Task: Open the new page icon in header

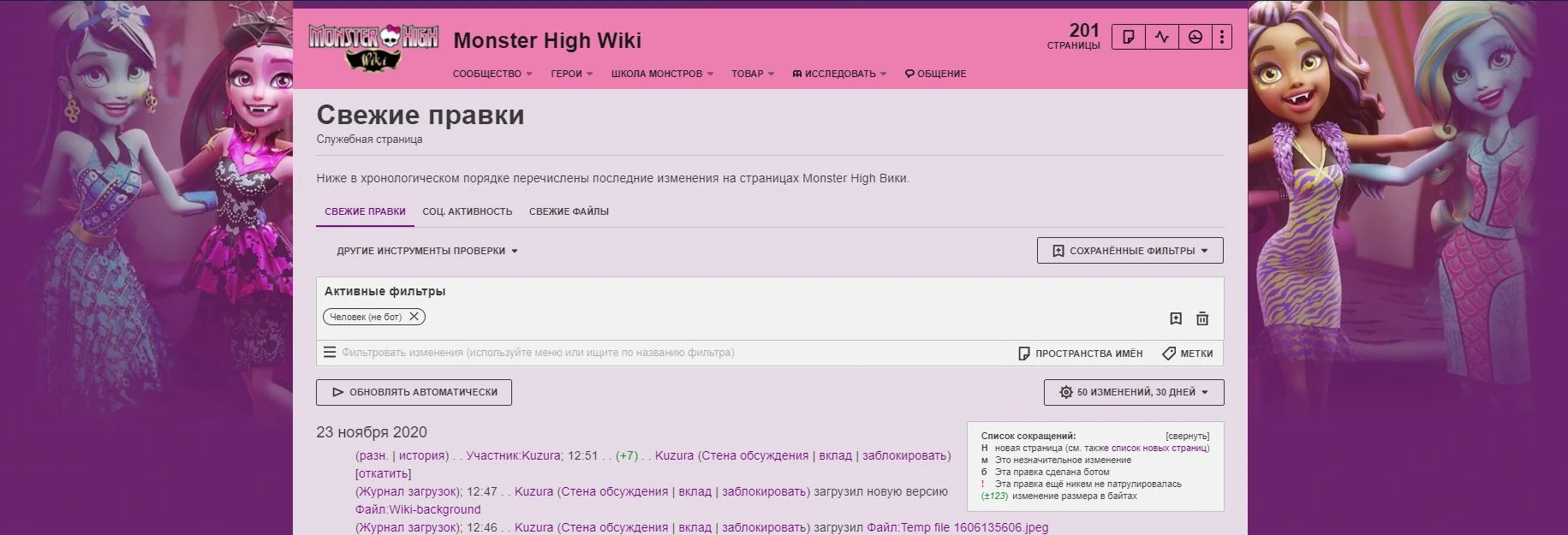Action: click(x=1129, y=37)
